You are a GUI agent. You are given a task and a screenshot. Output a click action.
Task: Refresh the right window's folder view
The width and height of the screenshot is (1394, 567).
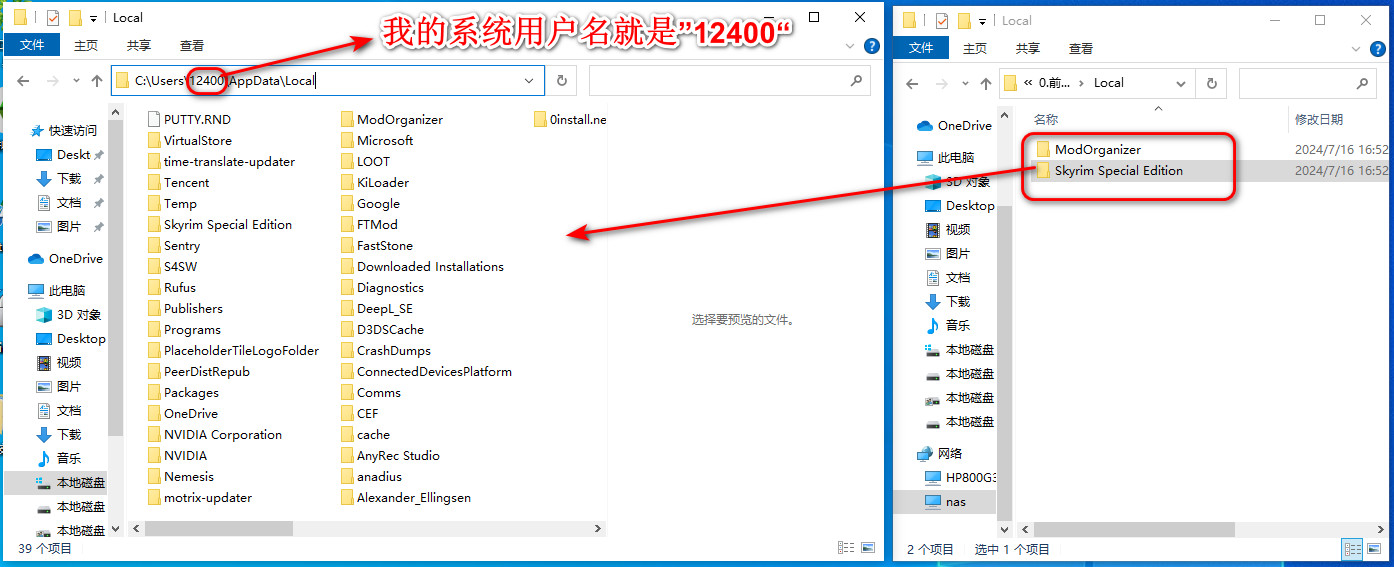(1212, 83)
